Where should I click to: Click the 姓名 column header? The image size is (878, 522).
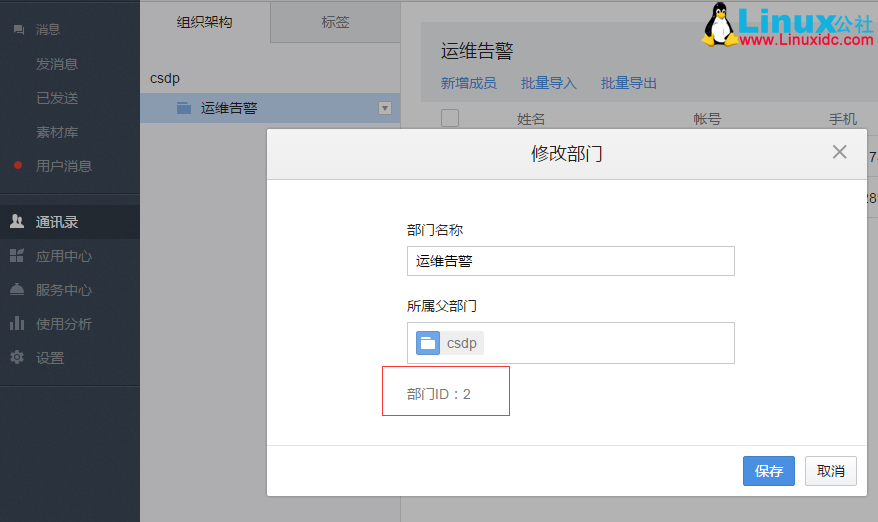(x=531, y=119)
